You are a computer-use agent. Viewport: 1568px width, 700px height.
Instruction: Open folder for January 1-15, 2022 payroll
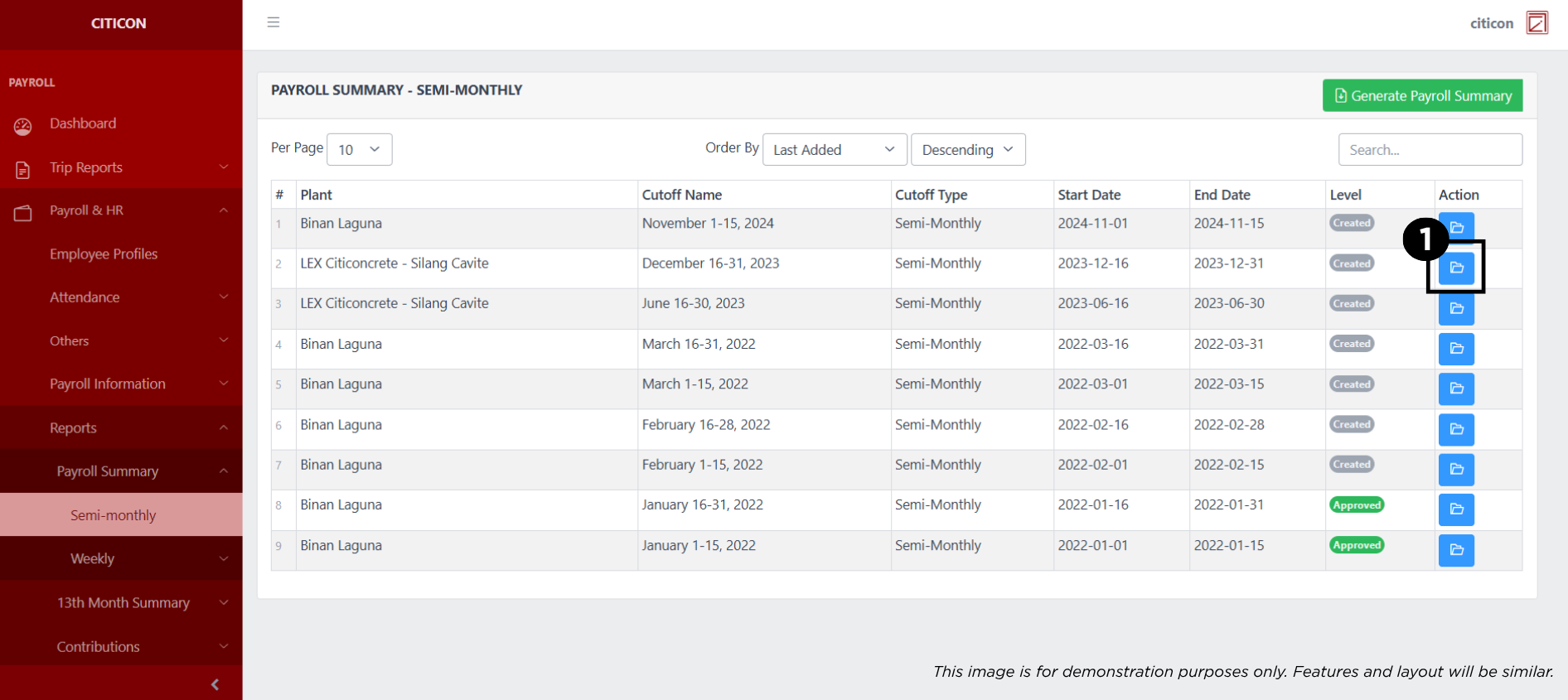pyautogui.click(x=1456, y=550)
